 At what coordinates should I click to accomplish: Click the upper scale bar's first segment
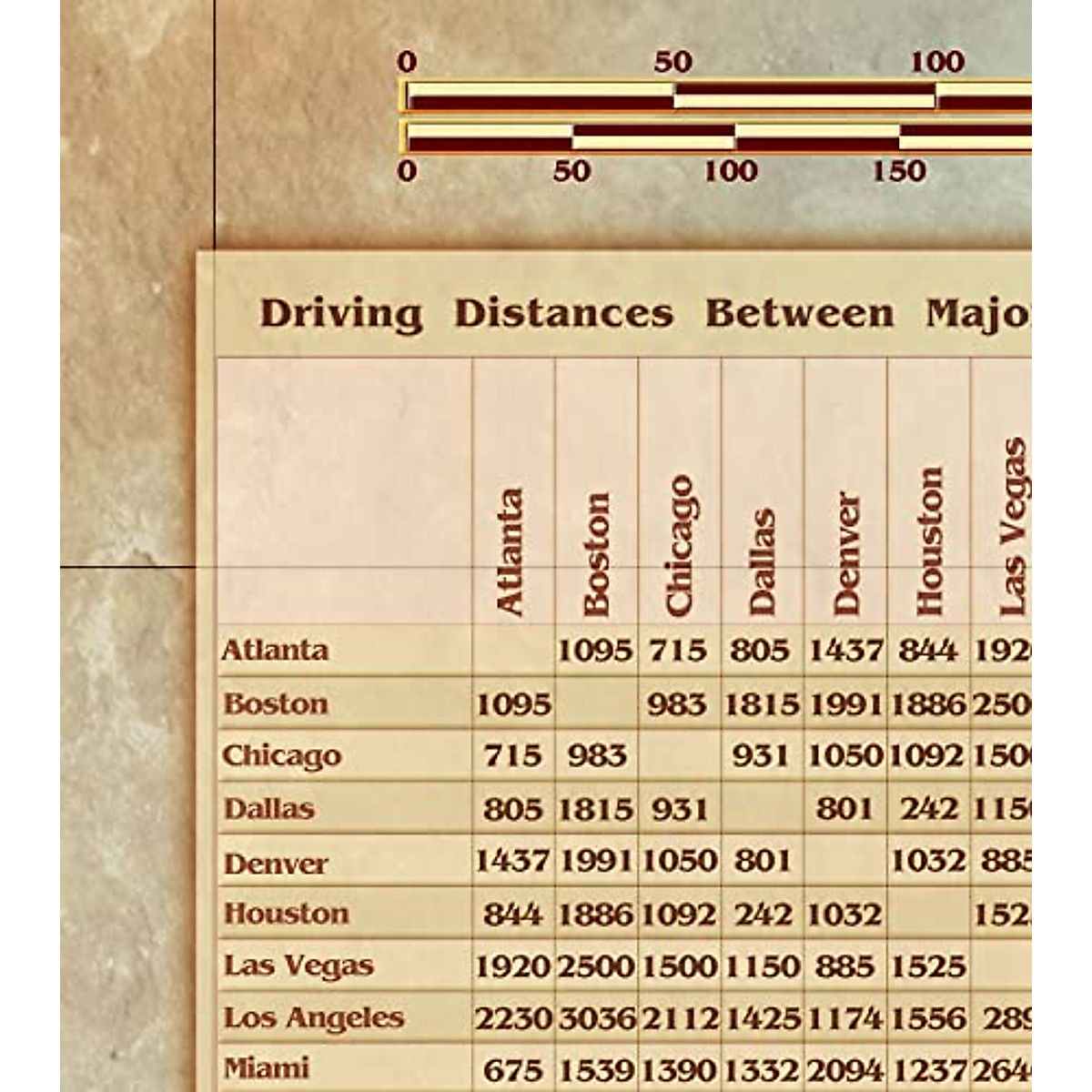coord(541,96)
